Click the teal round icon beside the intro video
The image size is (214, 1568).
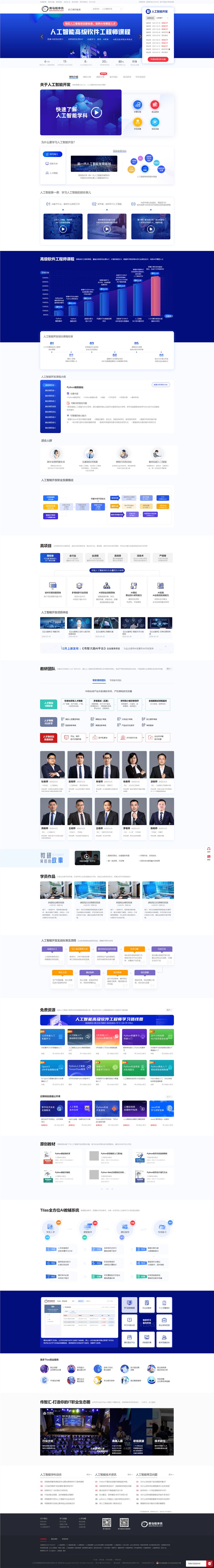155,122
